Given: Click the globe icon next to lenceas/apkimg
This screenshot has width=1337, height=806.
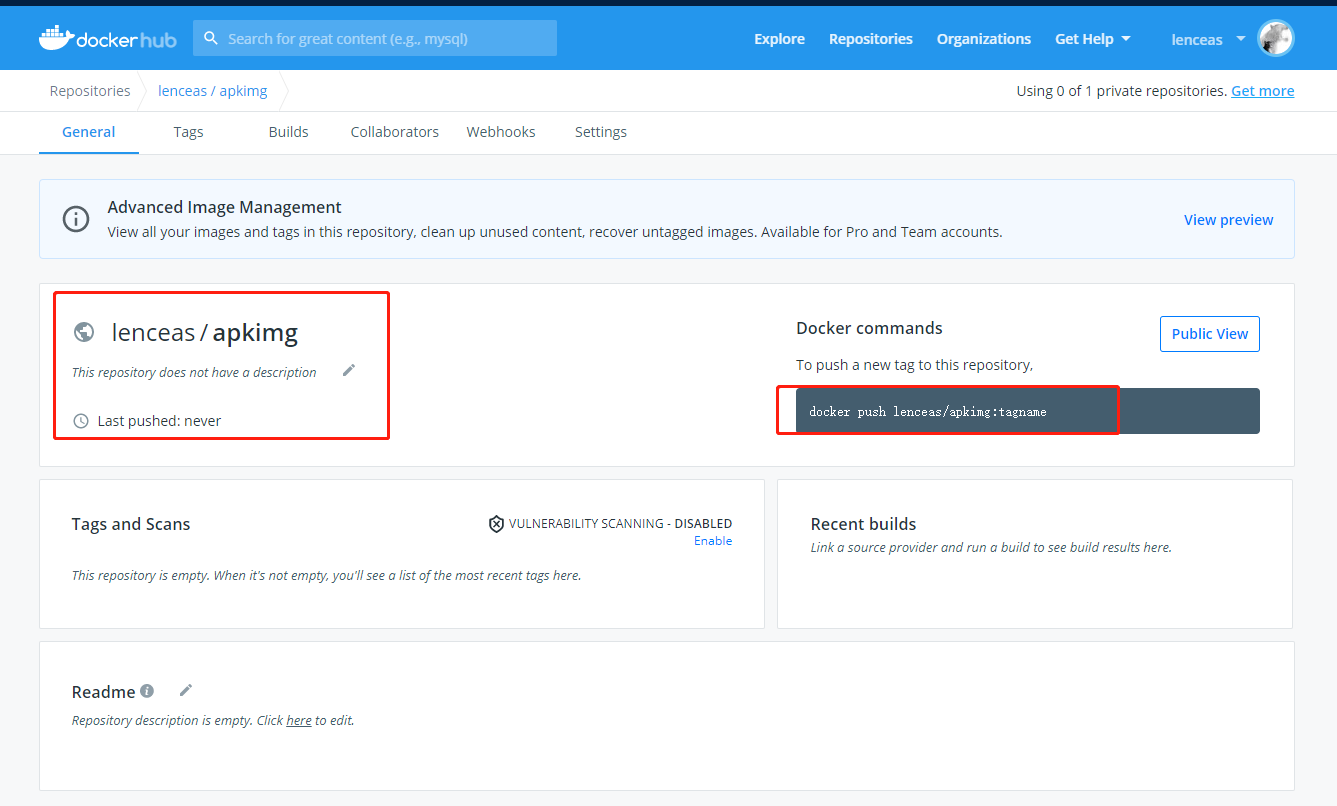Looking at the screenshot, I should tap(84, 331).
